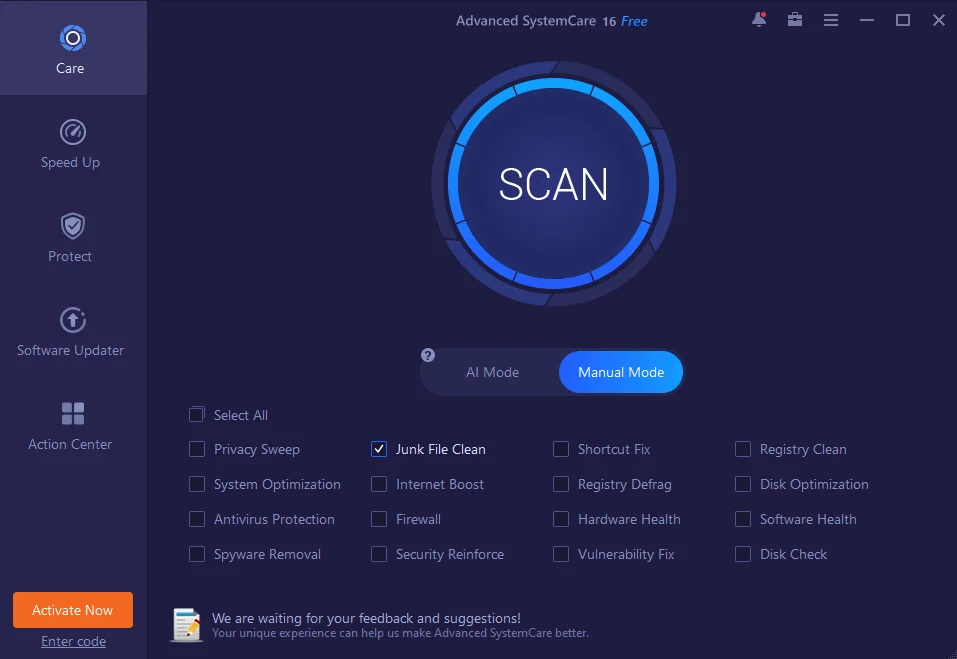Viewport: 957px width, 659px height.
Task: Open the Speed Up section
Action: tap(70, 144)
